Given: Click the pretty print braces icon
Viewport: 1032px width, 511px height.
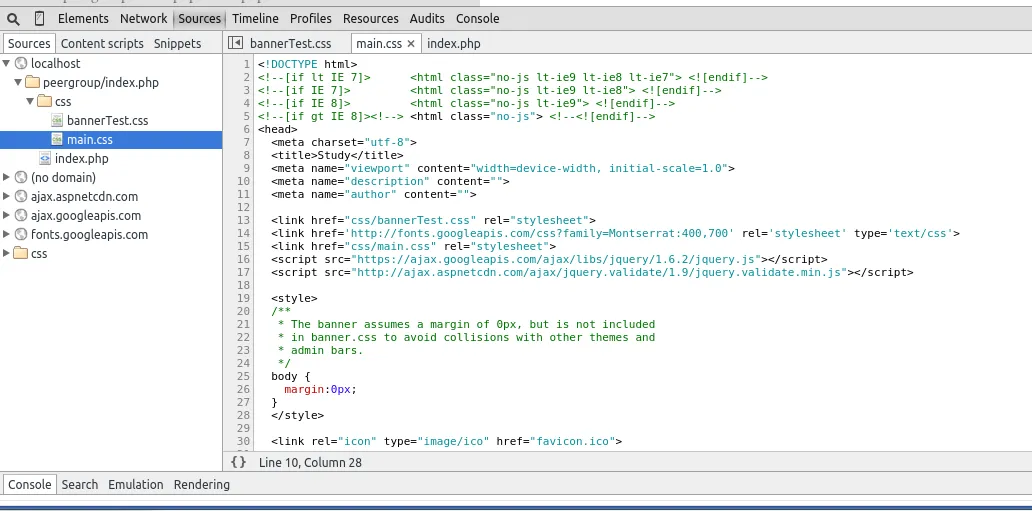Looking at the screenshot, I should click(238, 462).
